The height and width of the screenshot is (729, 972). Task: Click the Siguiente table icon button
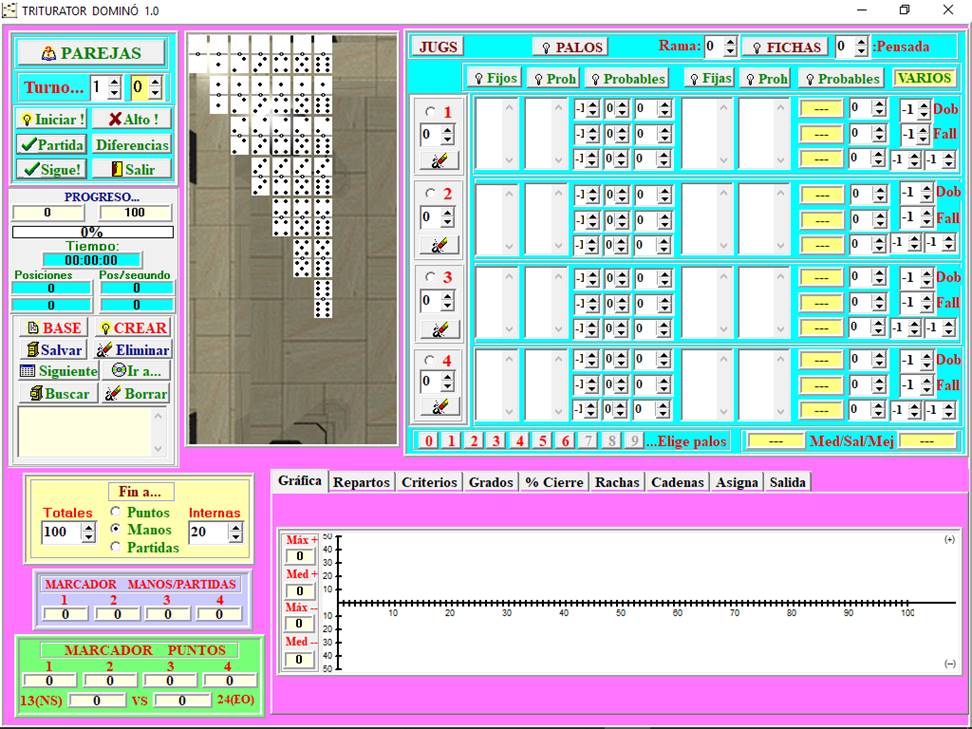[x=58, y=371]
